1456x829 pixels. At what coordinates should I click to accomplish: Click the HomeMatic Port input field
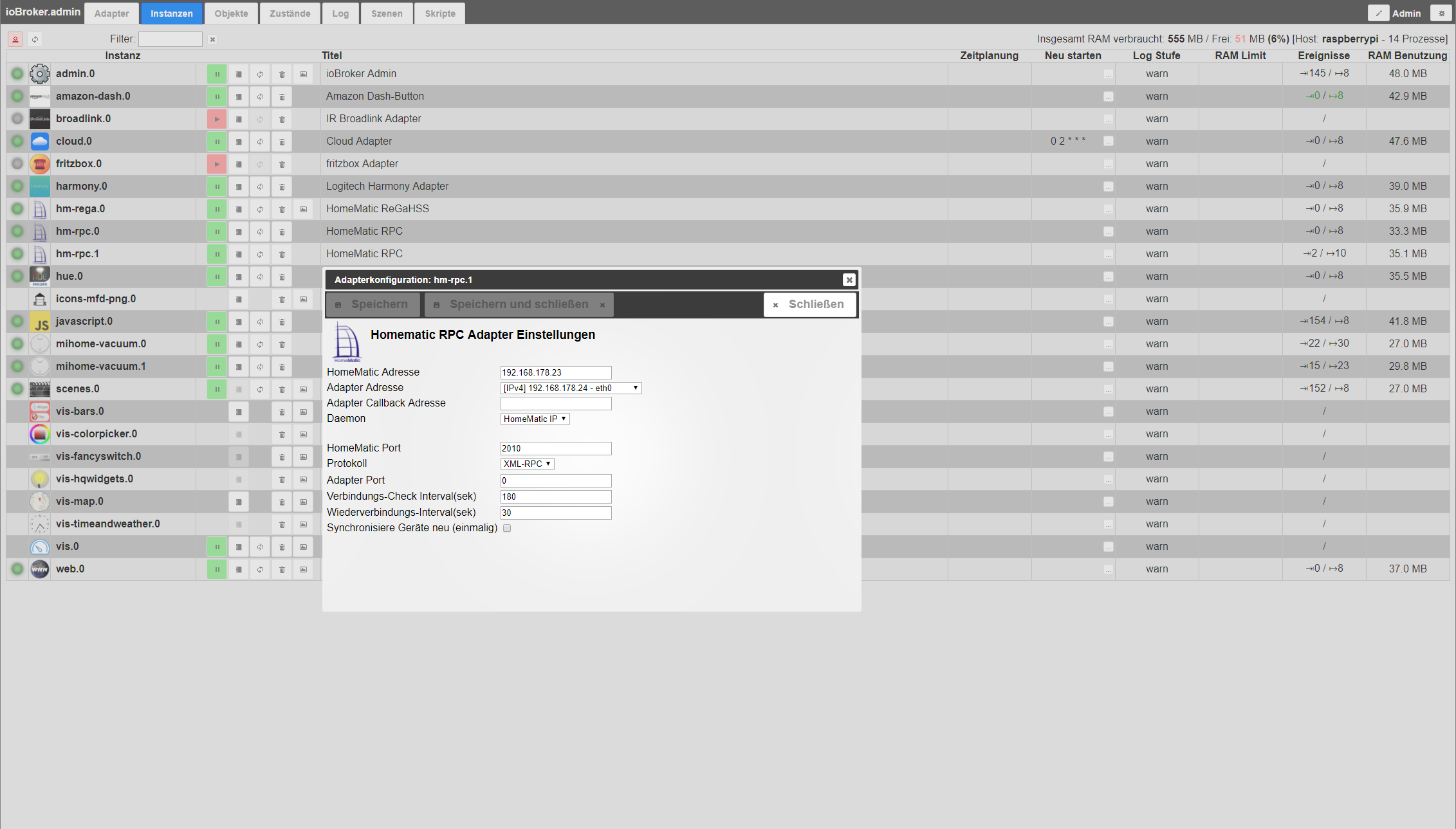pyautogui.click(x=555, y=448)
